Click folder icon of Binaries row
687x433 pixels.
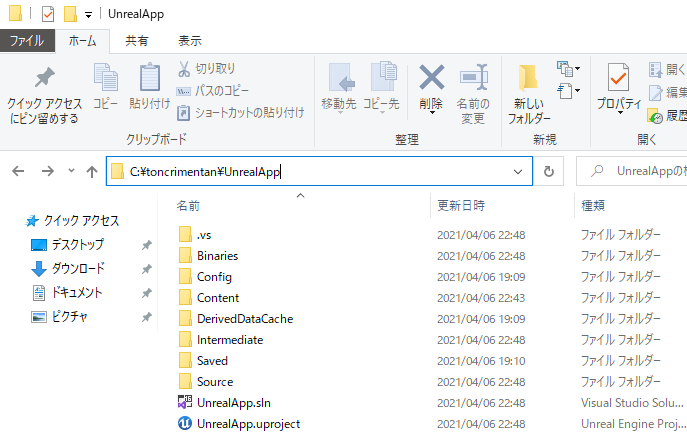(185, 255)
